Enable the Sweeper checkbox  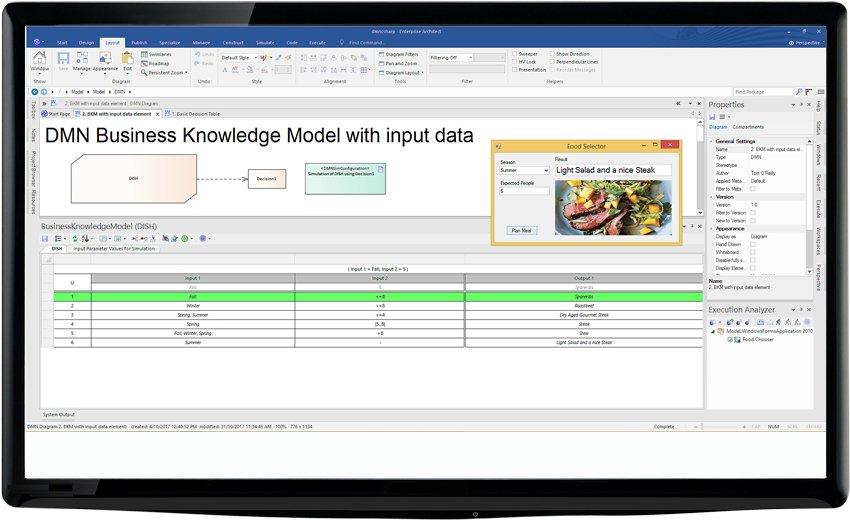point(516,54)
